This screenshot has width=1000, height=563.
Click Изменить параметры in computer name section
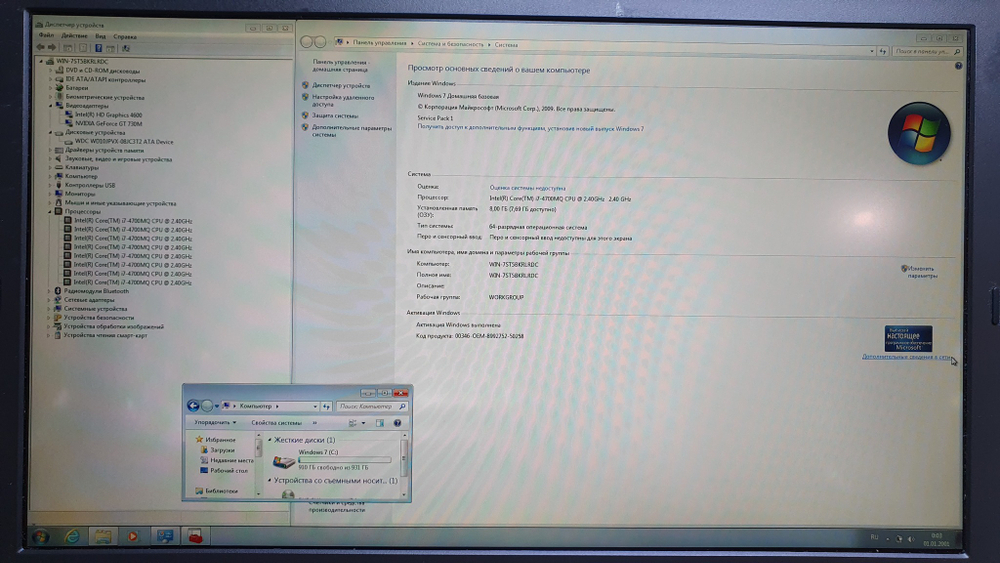(922, 272)
